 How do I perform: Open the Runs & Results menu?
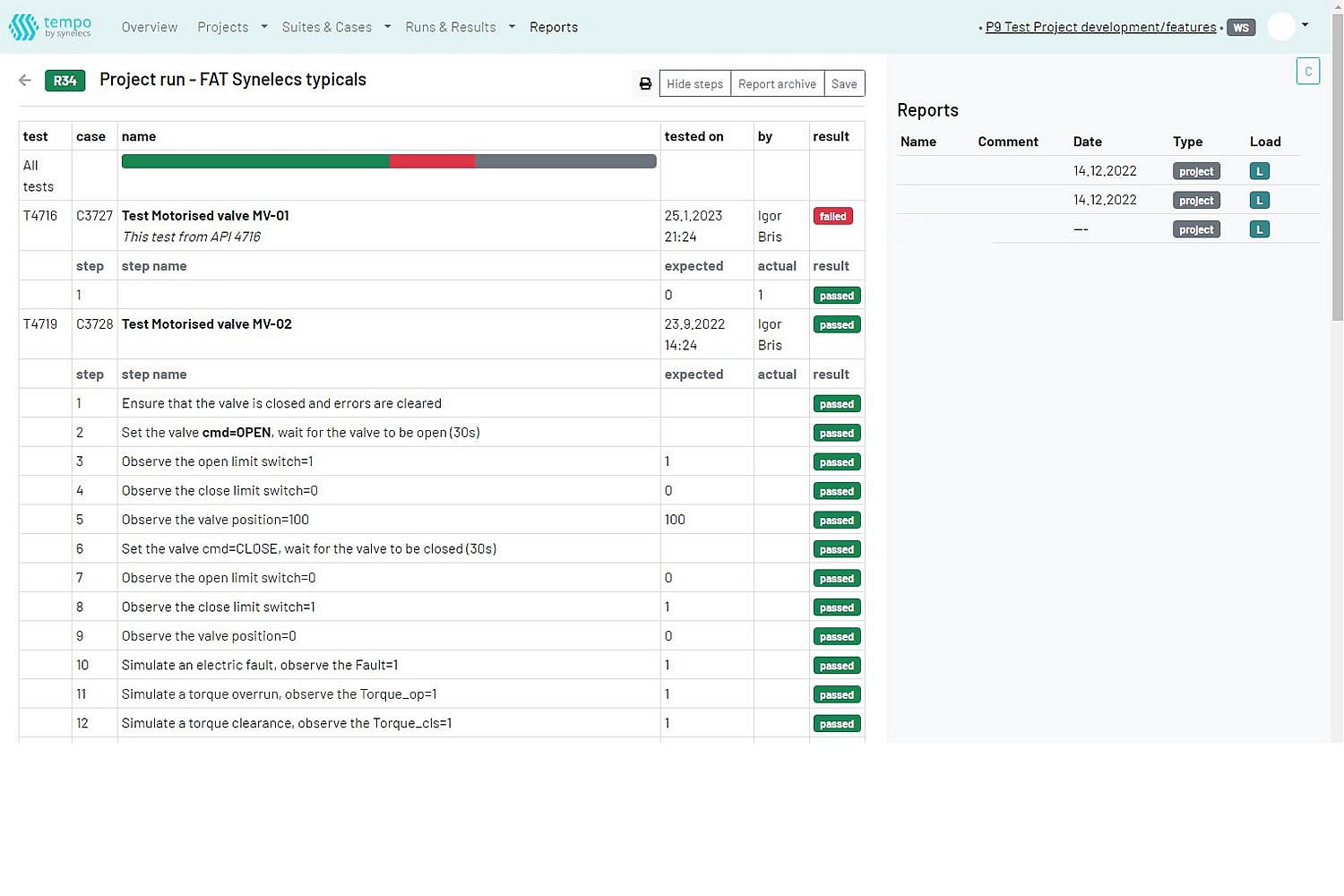[451, 27]
